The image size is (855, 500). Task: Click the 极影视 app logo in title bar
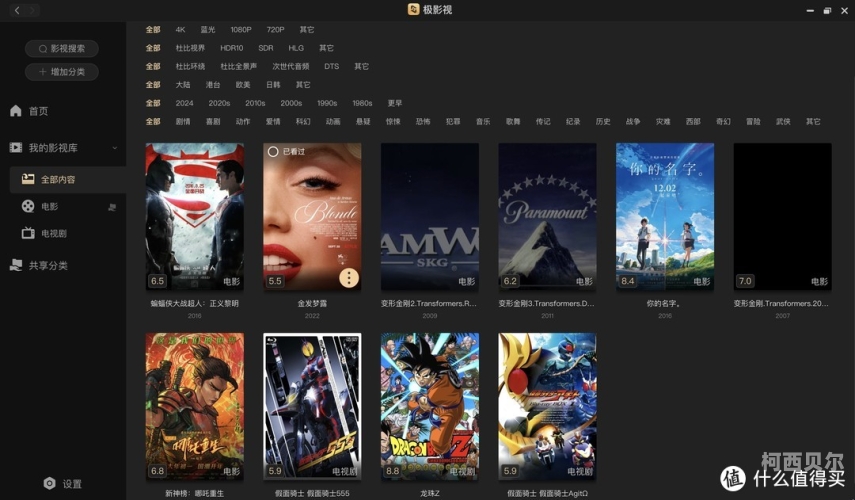pos(413,9)
